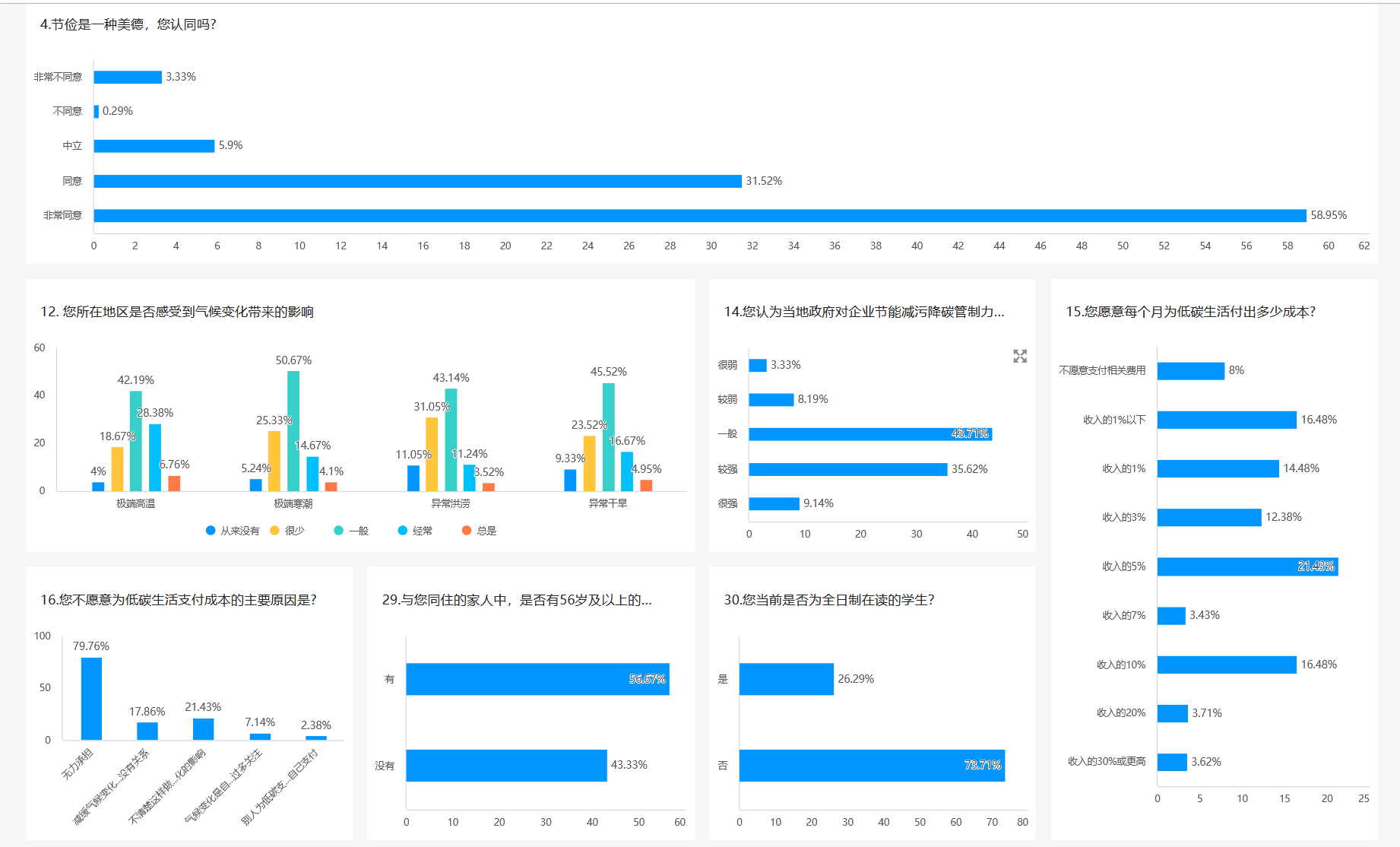1400x847 pixels.
Task: Select the 非常同意 bar at 58.95%
Action: coord(699,216)
